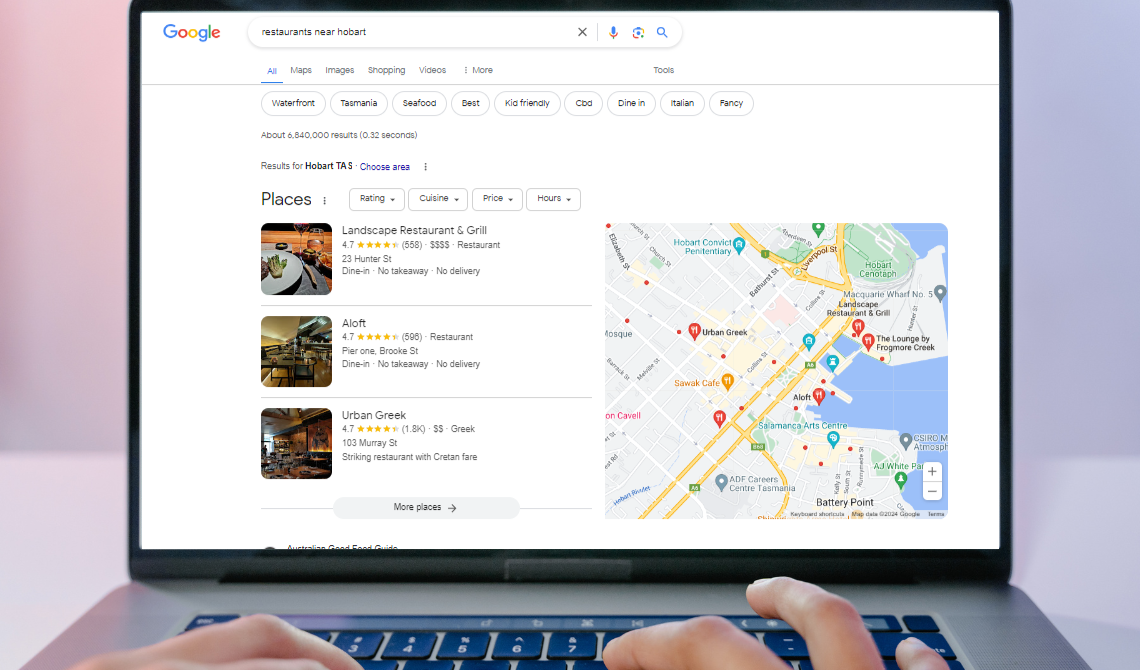
Task: Apply the Tasmania filter chip
Action: (x=358, y=103)
